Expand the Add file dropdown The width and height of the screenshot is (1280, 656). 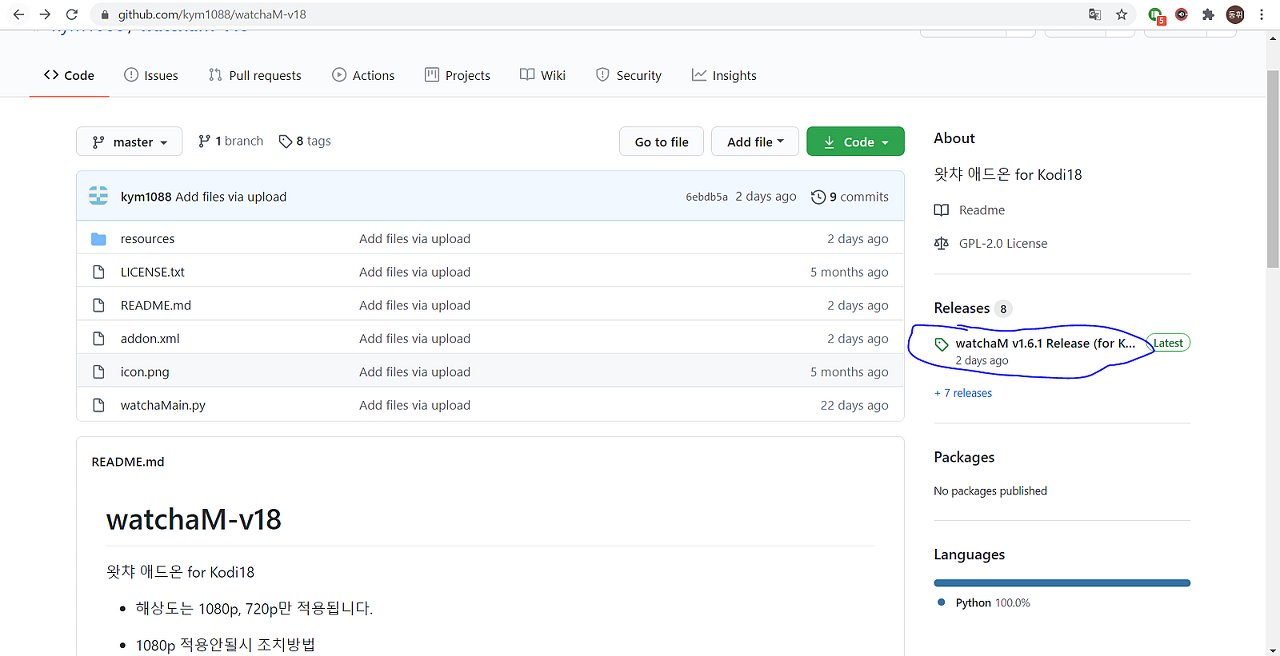click(x=755, y=142)
